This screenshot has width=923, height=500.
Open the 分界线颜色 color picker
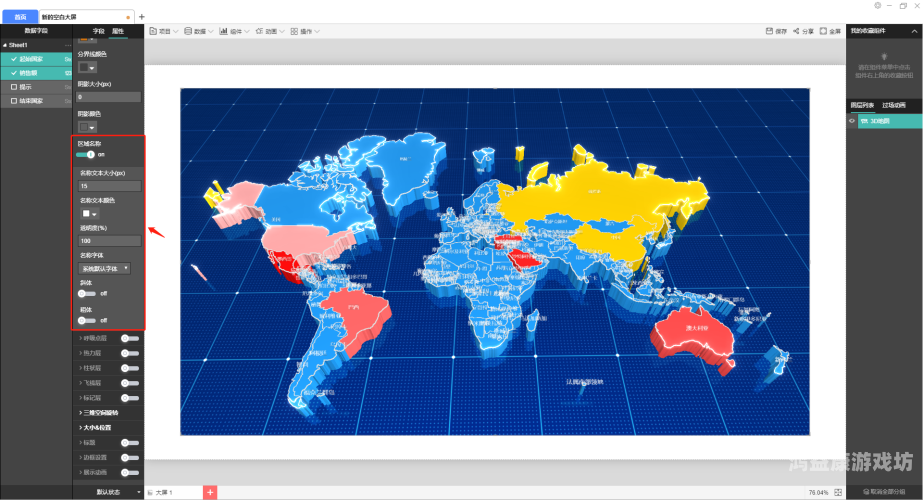tap(87, 67)
